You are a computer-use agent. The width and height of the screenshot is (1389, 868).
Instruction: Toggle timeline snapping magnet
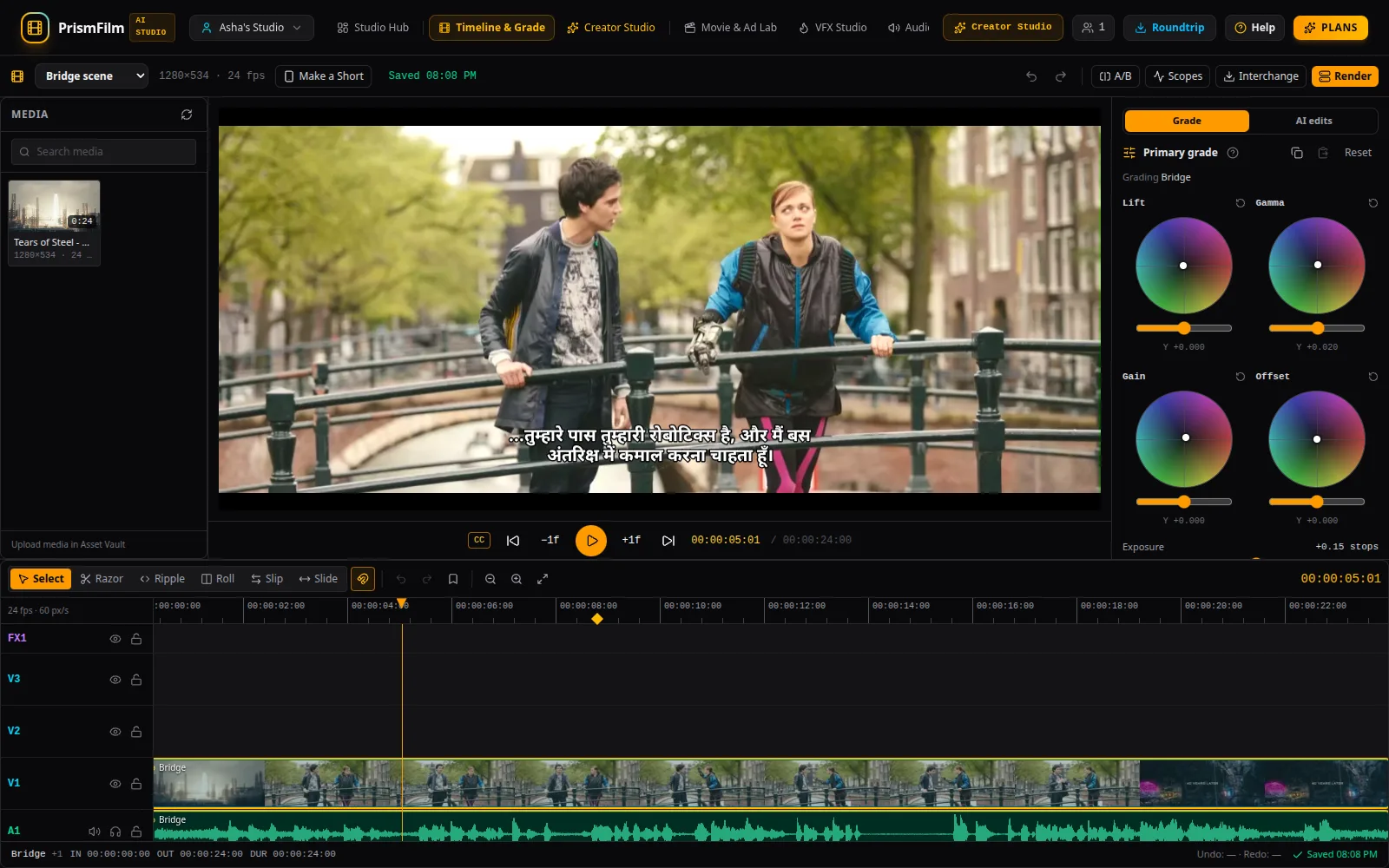pyautogui.click(x=363, y=579)
